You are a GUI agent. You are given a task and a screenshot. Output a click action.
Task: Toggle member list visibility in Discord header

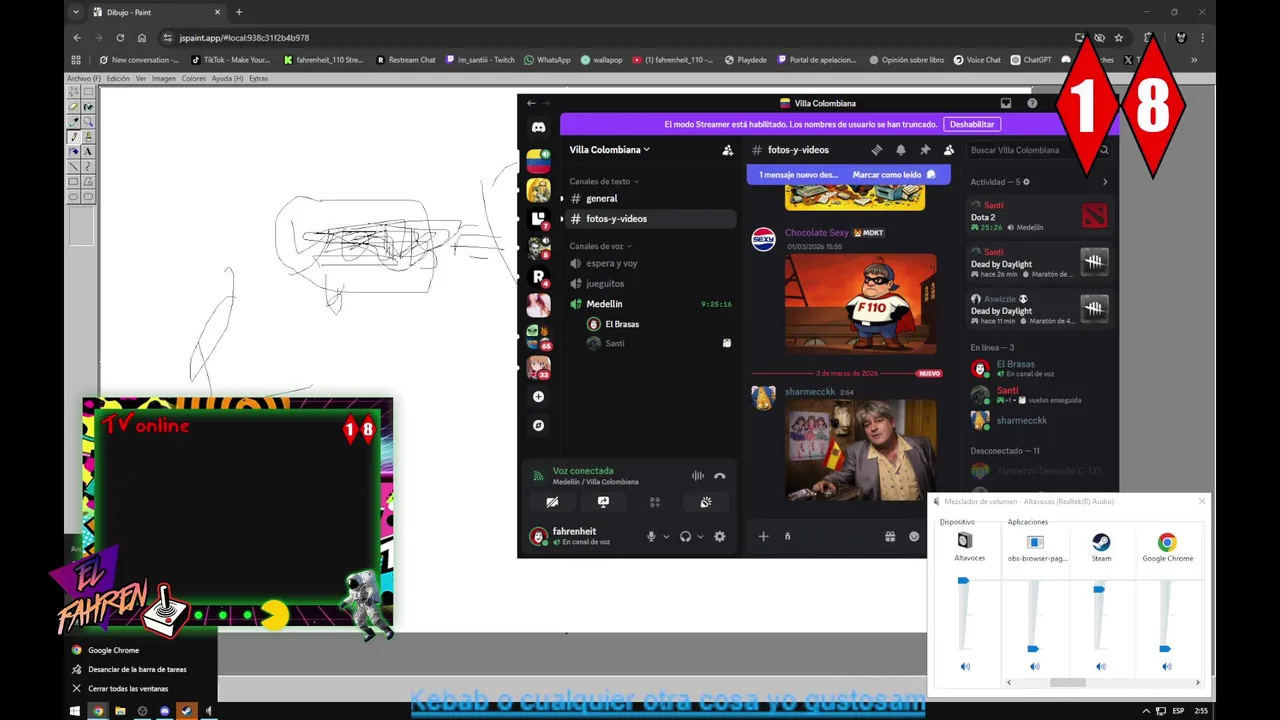click(949, 150)
